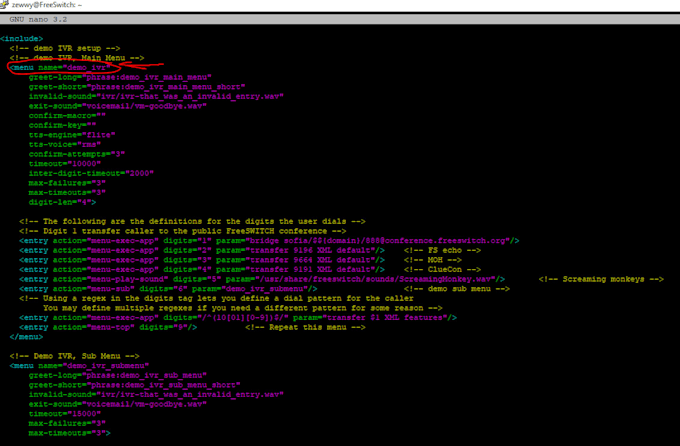The height and width of the screenshot is (446, 680).
Task: Click greet-long="phrase:demo_ivr_sub_menu" line
Action: 118,375
